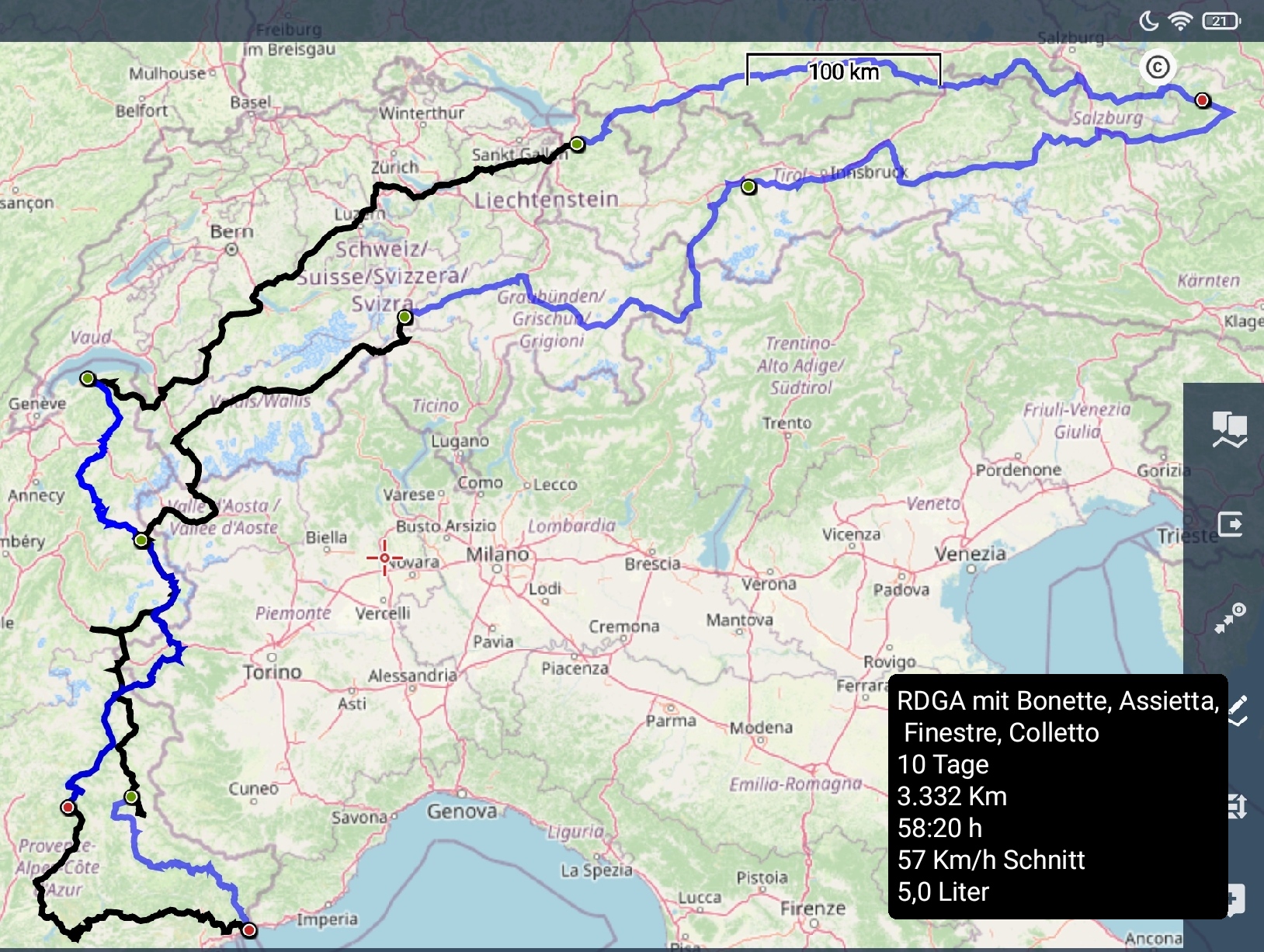Tap the 100 km scale bar
The height and width of the screenshot is (952, 1264).
844,70
